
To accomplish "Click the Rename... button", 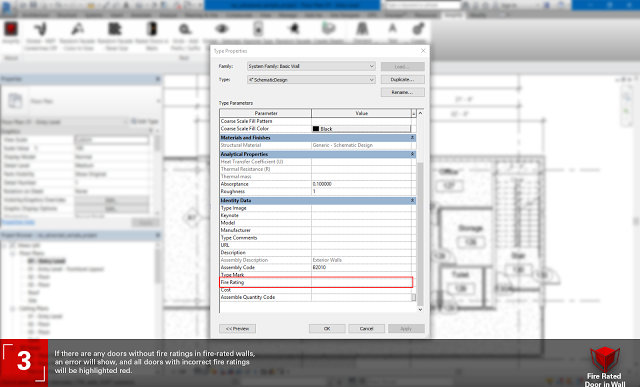I will coord(402,92).
